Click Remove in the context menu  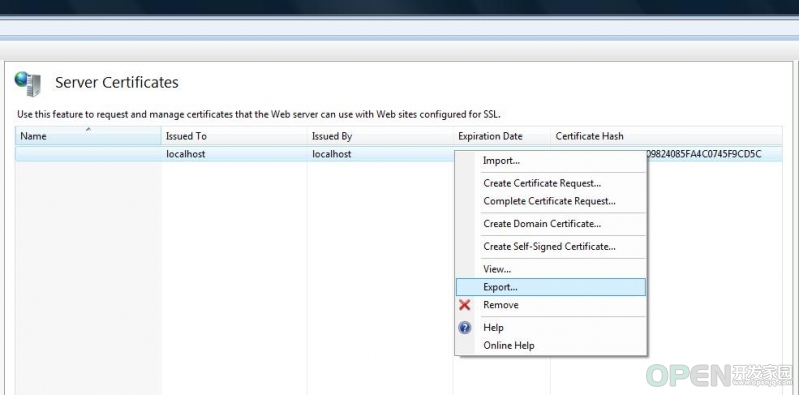(551, 305)
